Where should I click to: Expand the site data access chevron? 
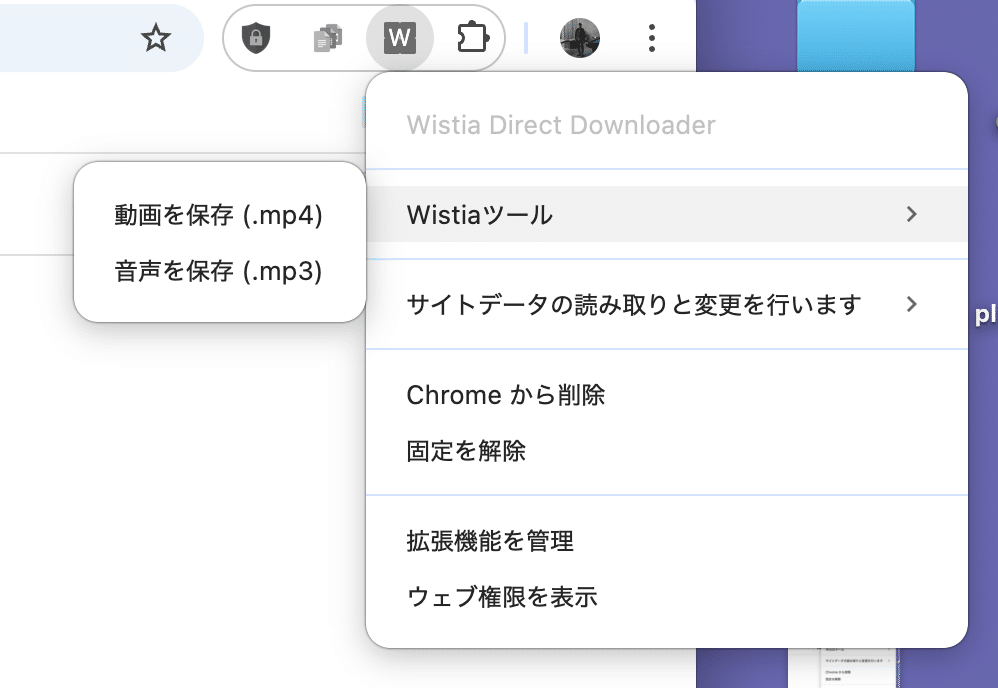[x=911, y=304]
